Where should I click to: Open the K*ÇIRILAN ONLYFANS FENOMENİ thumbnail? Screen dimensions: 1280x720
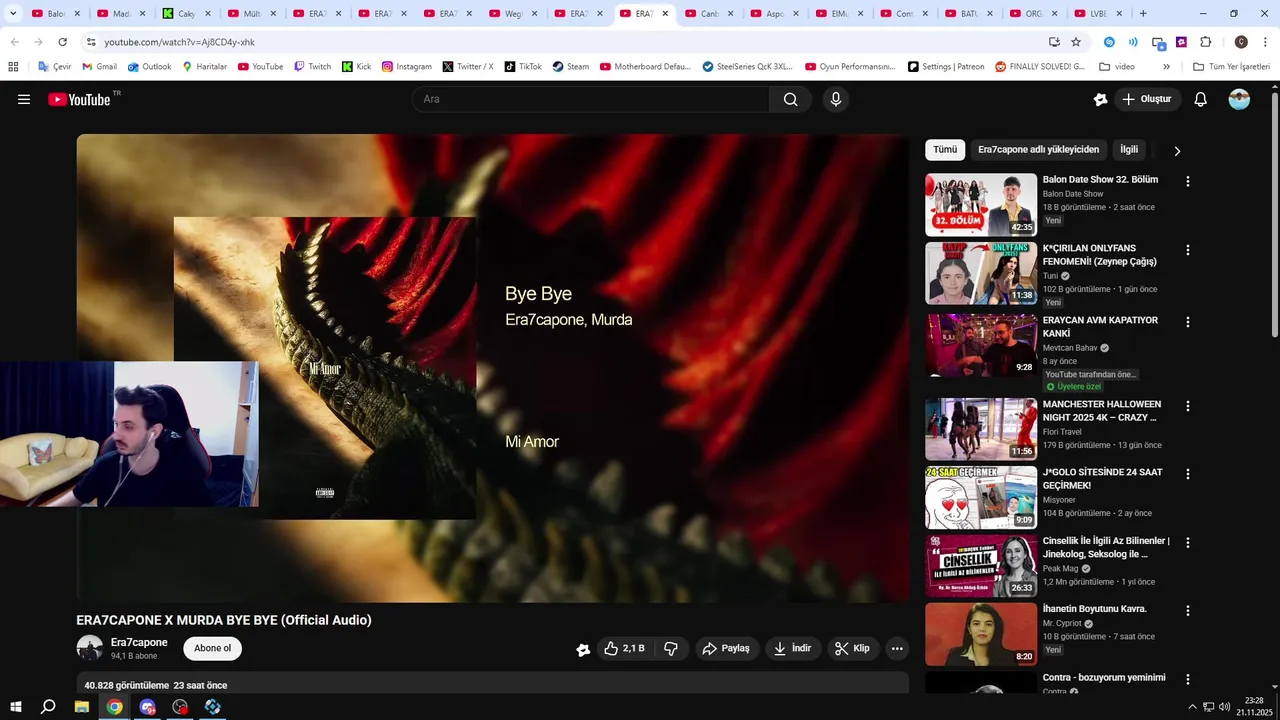pyautogui.click(x=981, y=273)
